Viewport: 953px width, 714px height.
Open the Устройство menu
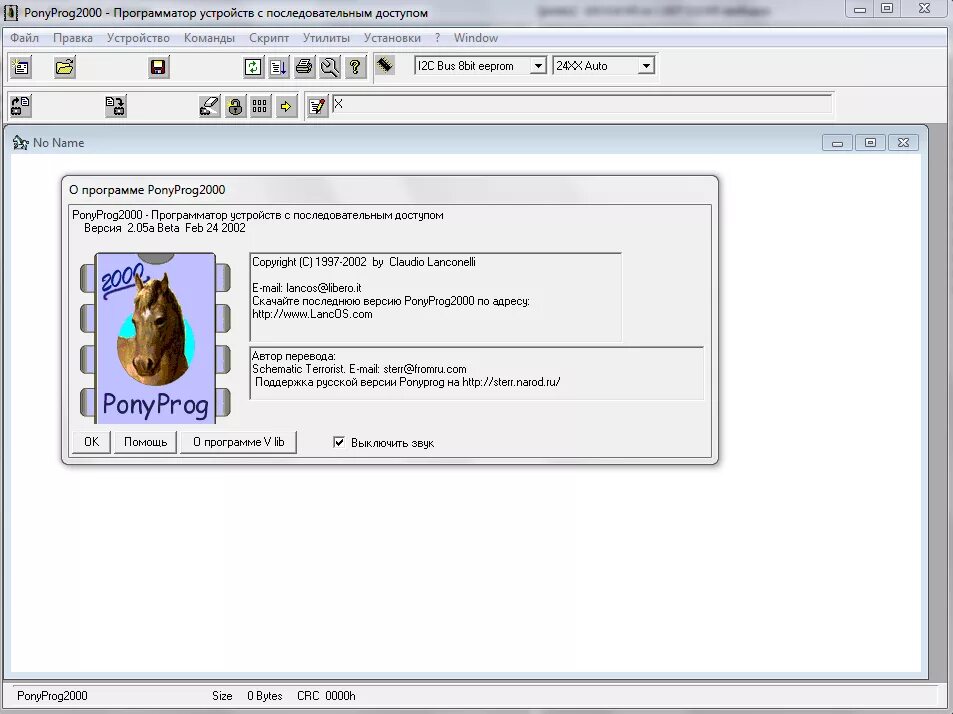[x=138, y=38]
